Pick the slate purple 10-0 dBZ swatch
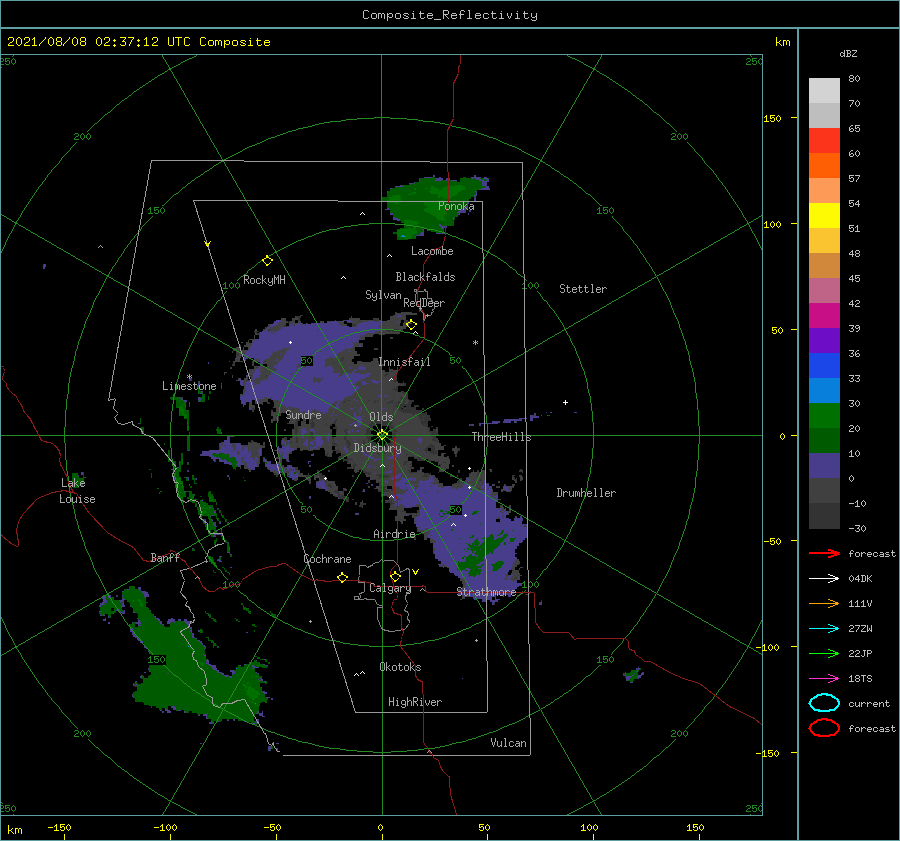900x841 pixels. pos(824,465)
